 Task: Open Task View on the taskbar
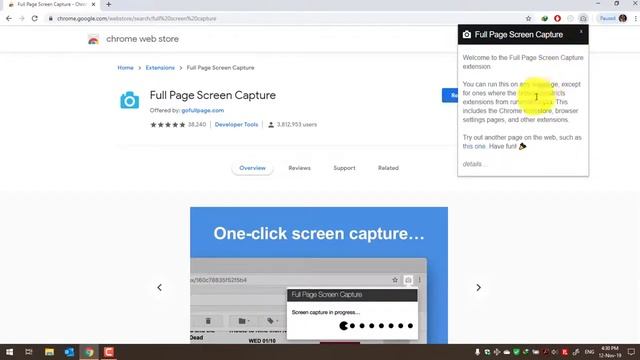[x=29, y=352]
